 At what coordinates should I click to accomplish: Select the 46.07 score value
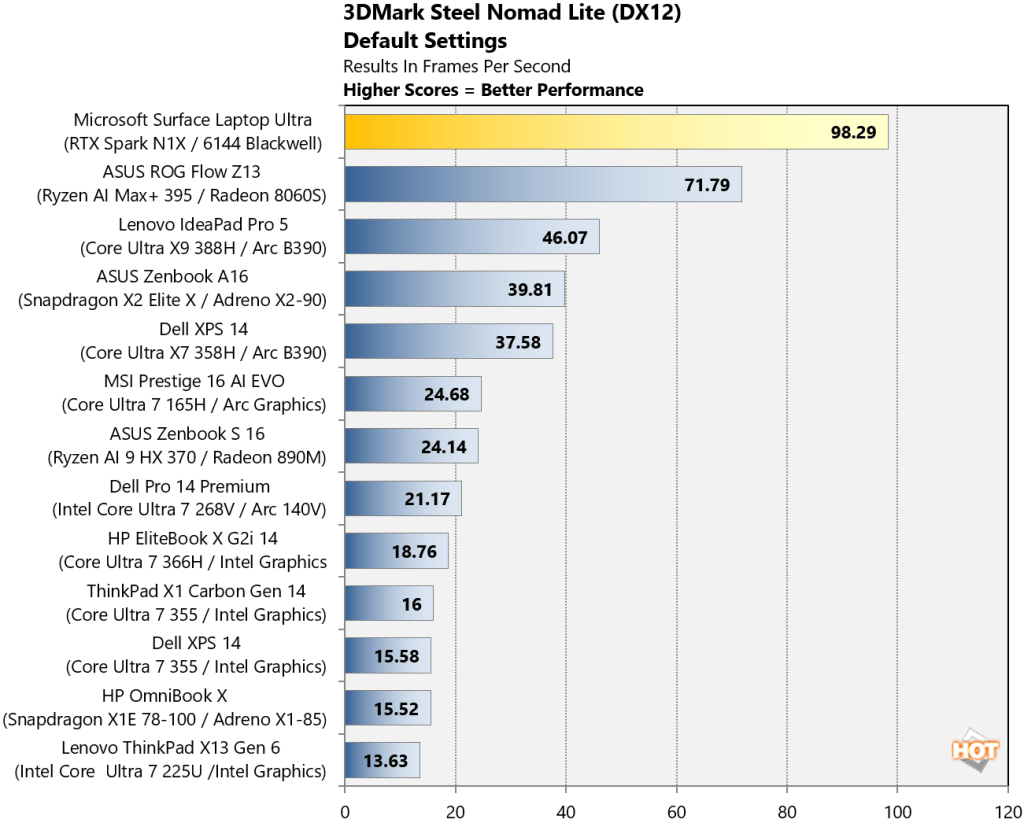click(x=564, y=237)
